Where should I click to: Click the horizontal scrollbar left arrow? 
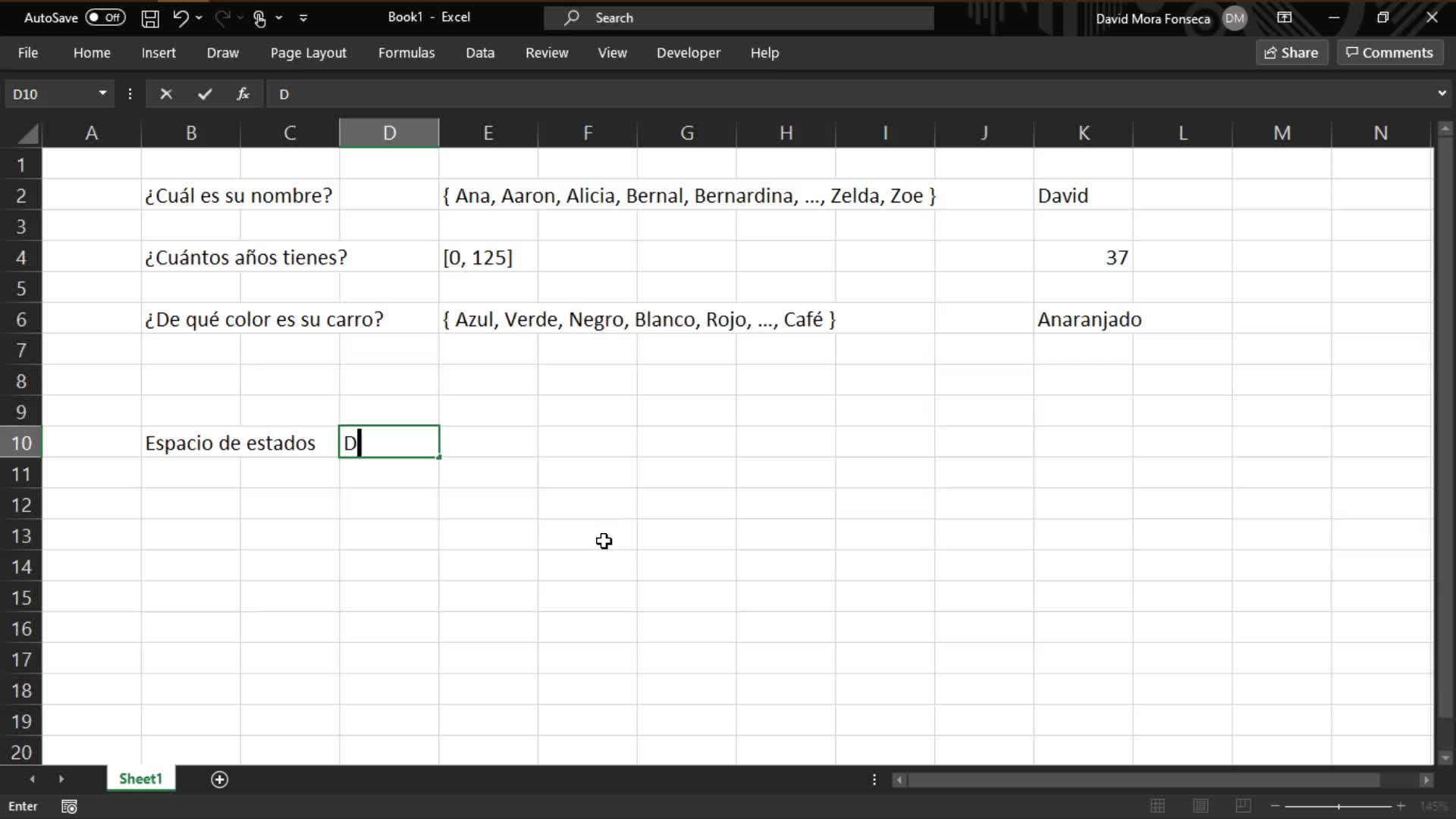[899, 780]
